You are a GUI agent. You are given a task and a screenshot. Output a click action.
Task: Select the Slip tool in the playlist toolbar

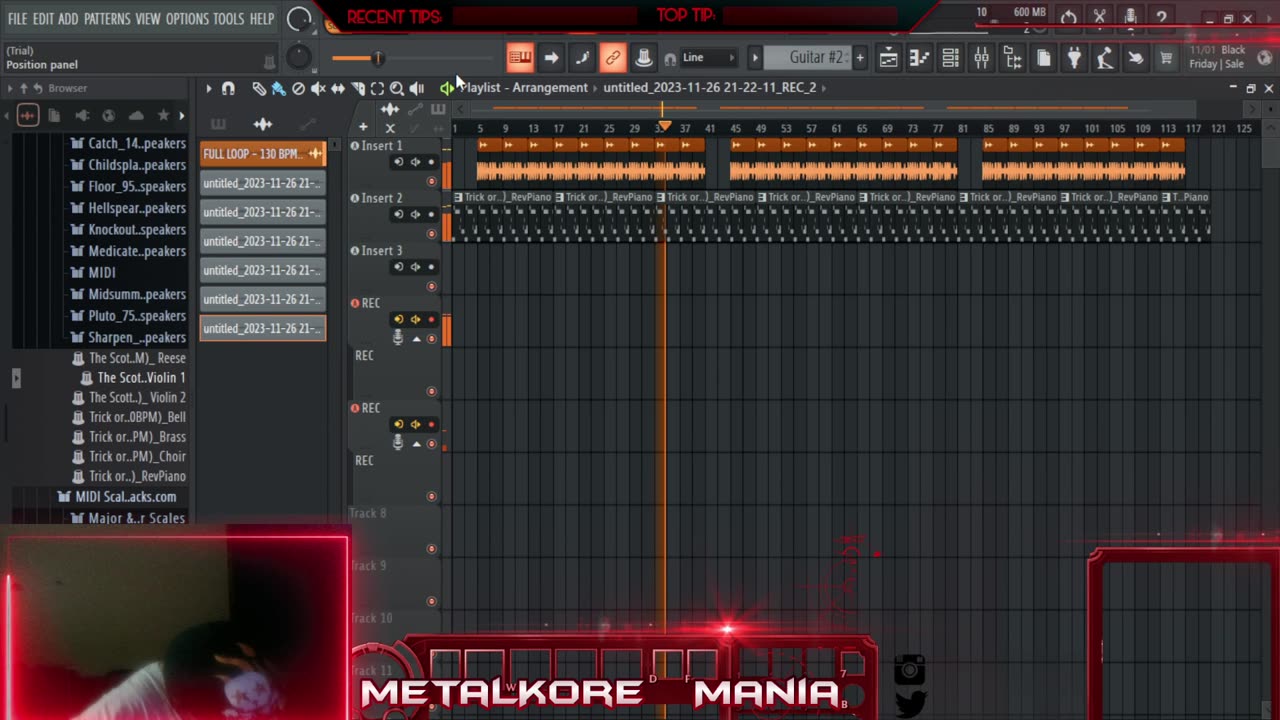click(x=338, y=88)
